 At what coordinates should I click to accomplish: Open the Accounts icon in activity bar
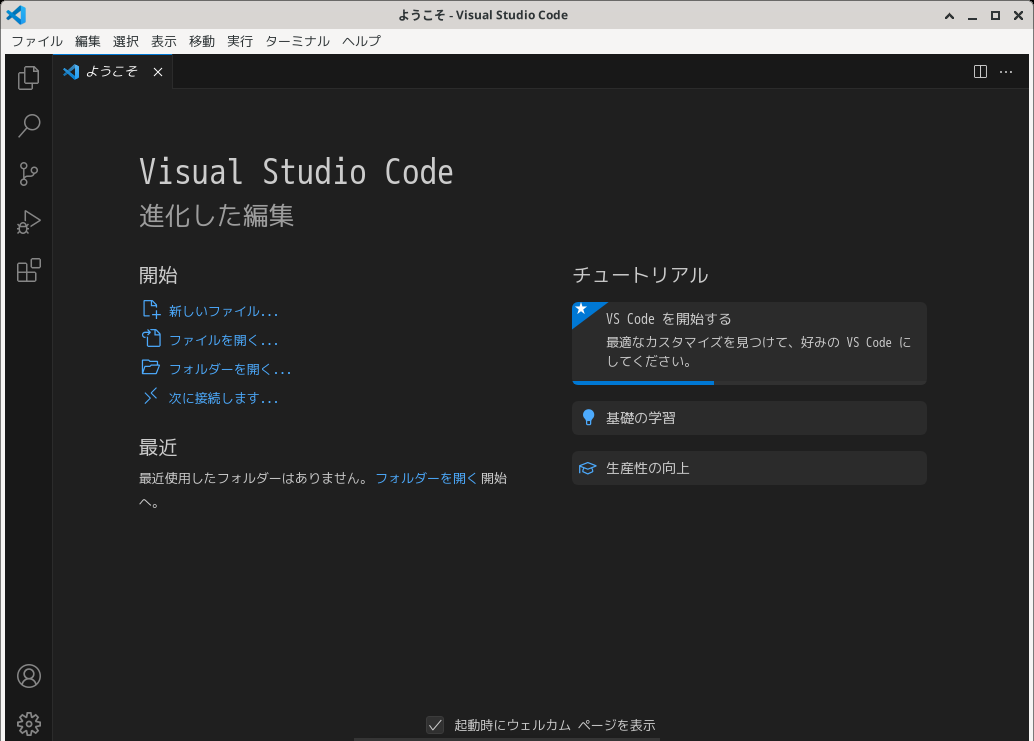tap(28, 676)
